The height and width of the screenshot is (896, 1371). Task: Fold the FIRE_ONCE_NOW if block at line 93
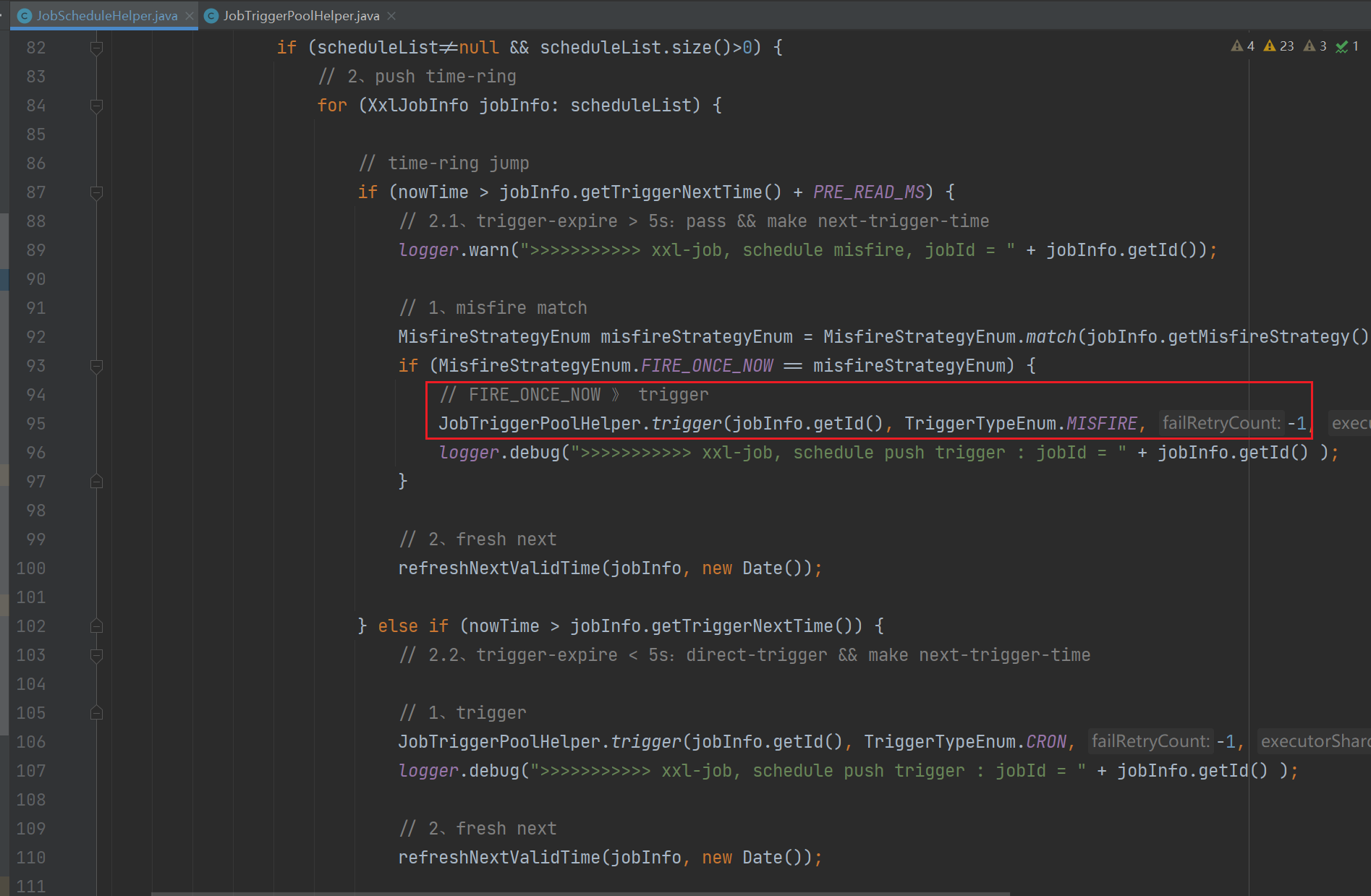coord(96,366)
